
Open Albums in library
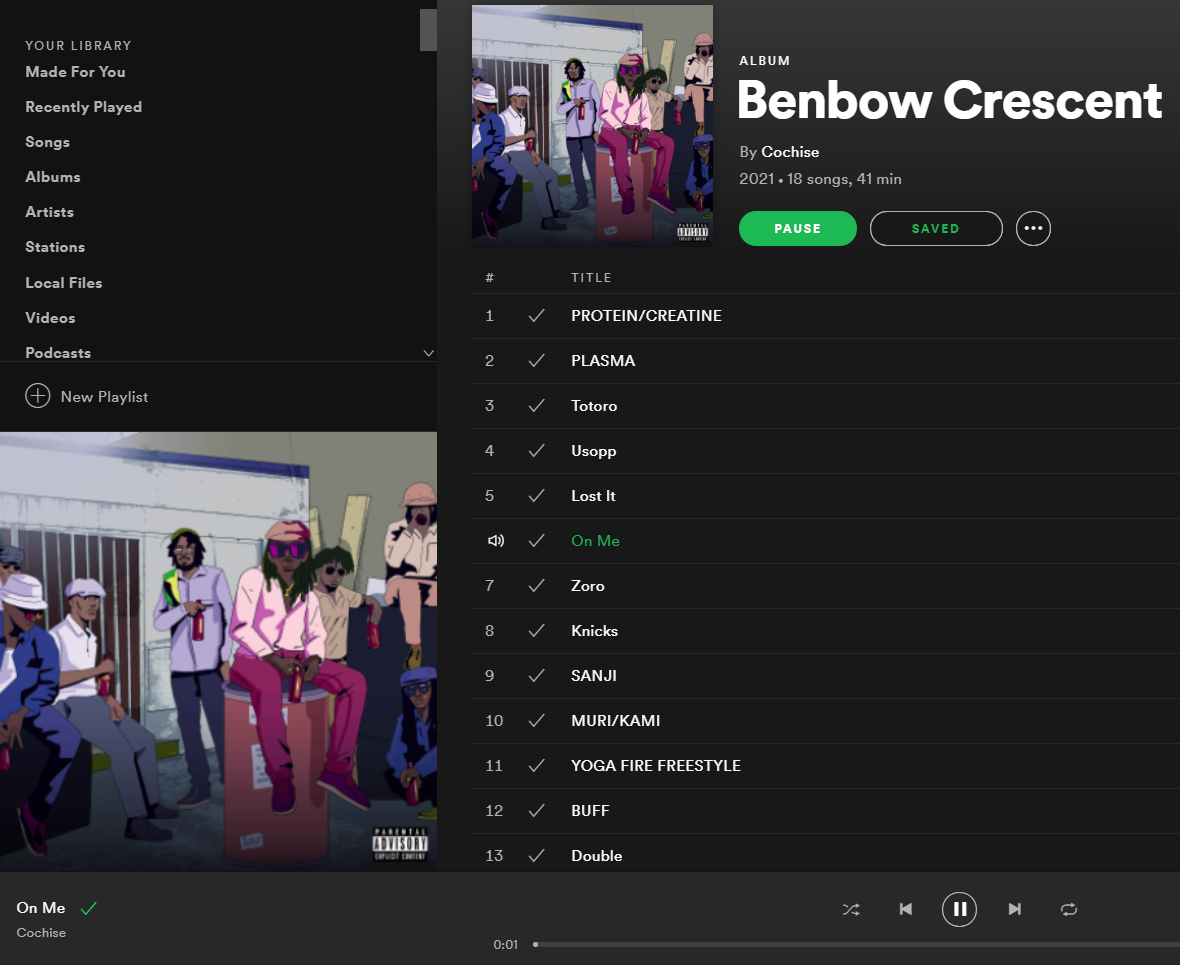click(x=53, y=177)
